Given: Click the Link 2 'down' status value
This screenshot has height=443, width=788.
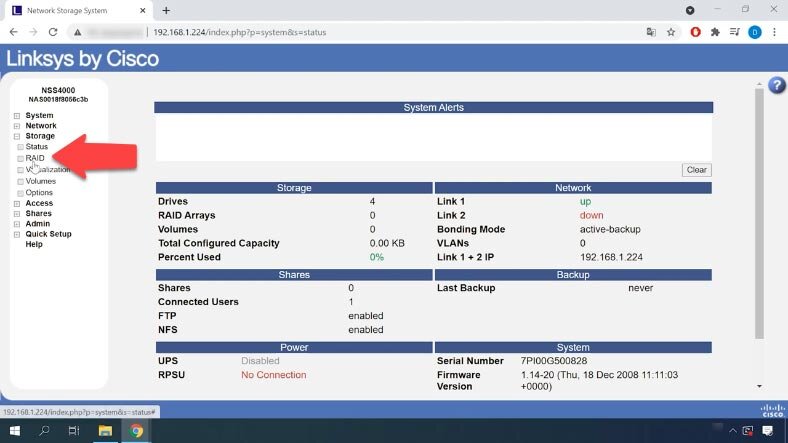Looking at the screenshot, I should coord(591,215).
